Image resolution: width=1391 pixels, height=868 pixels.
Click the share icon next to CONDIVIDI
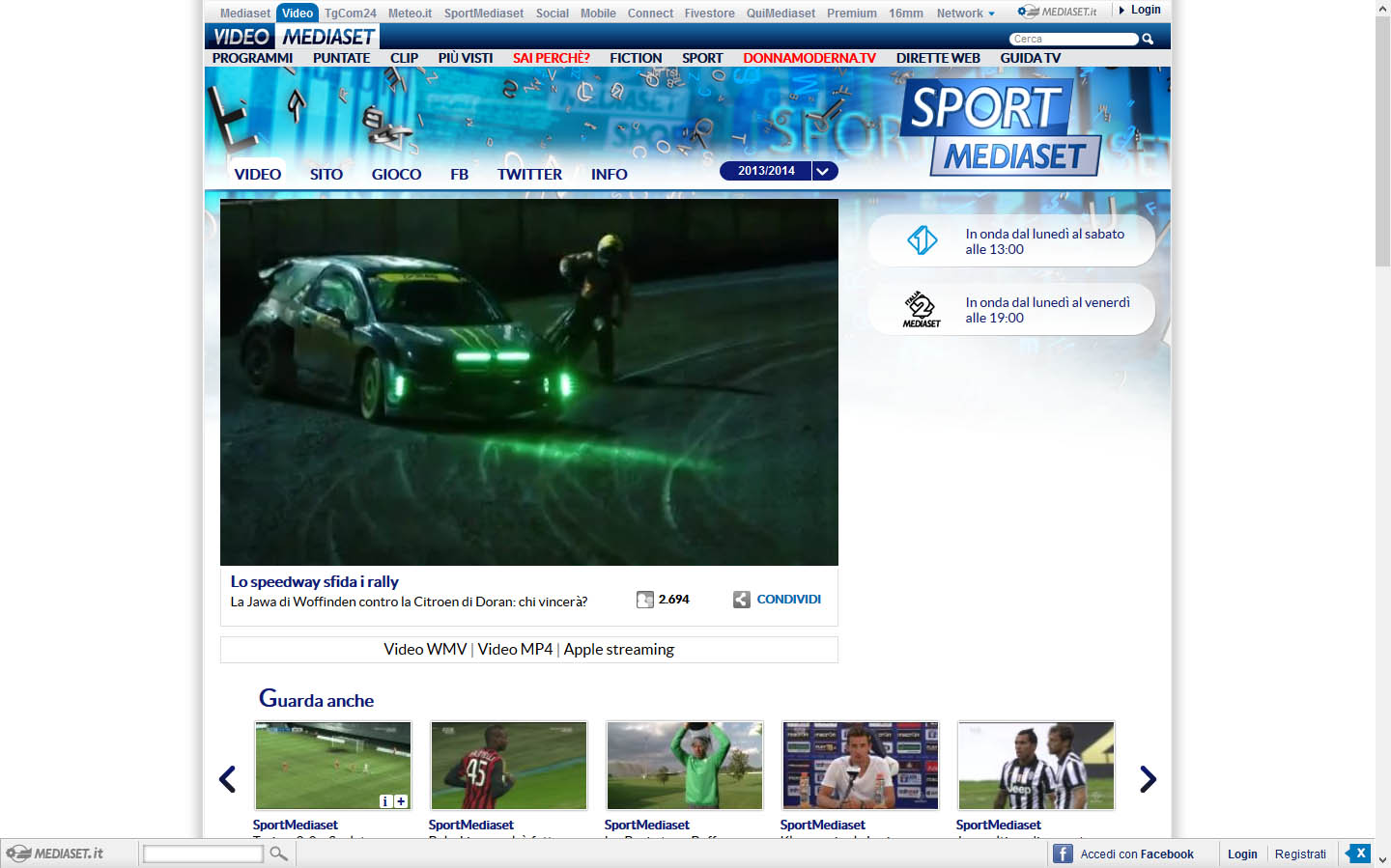[x=741, y=600]
